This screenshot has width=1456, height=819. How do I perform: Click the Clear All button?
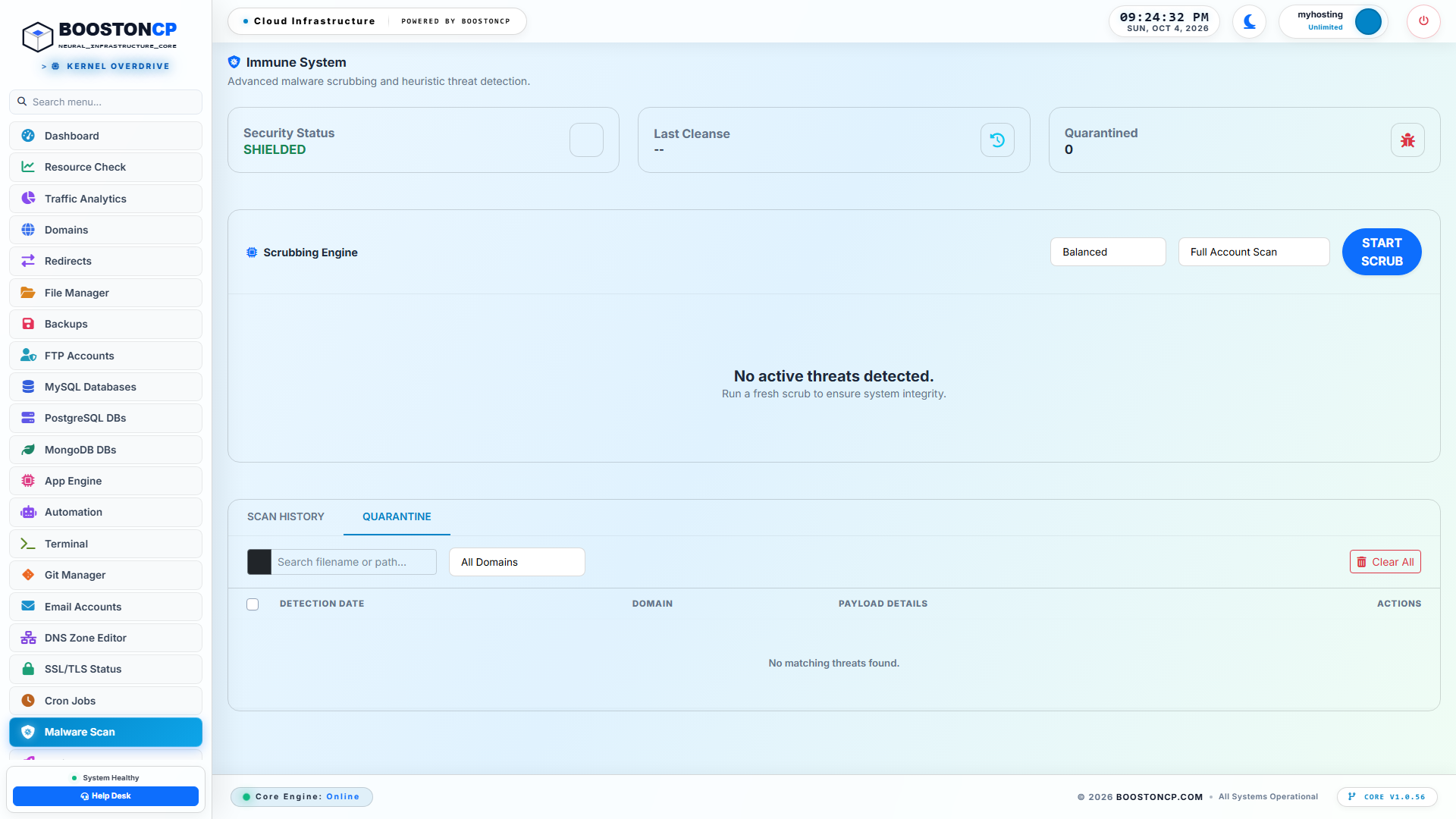1385,562
